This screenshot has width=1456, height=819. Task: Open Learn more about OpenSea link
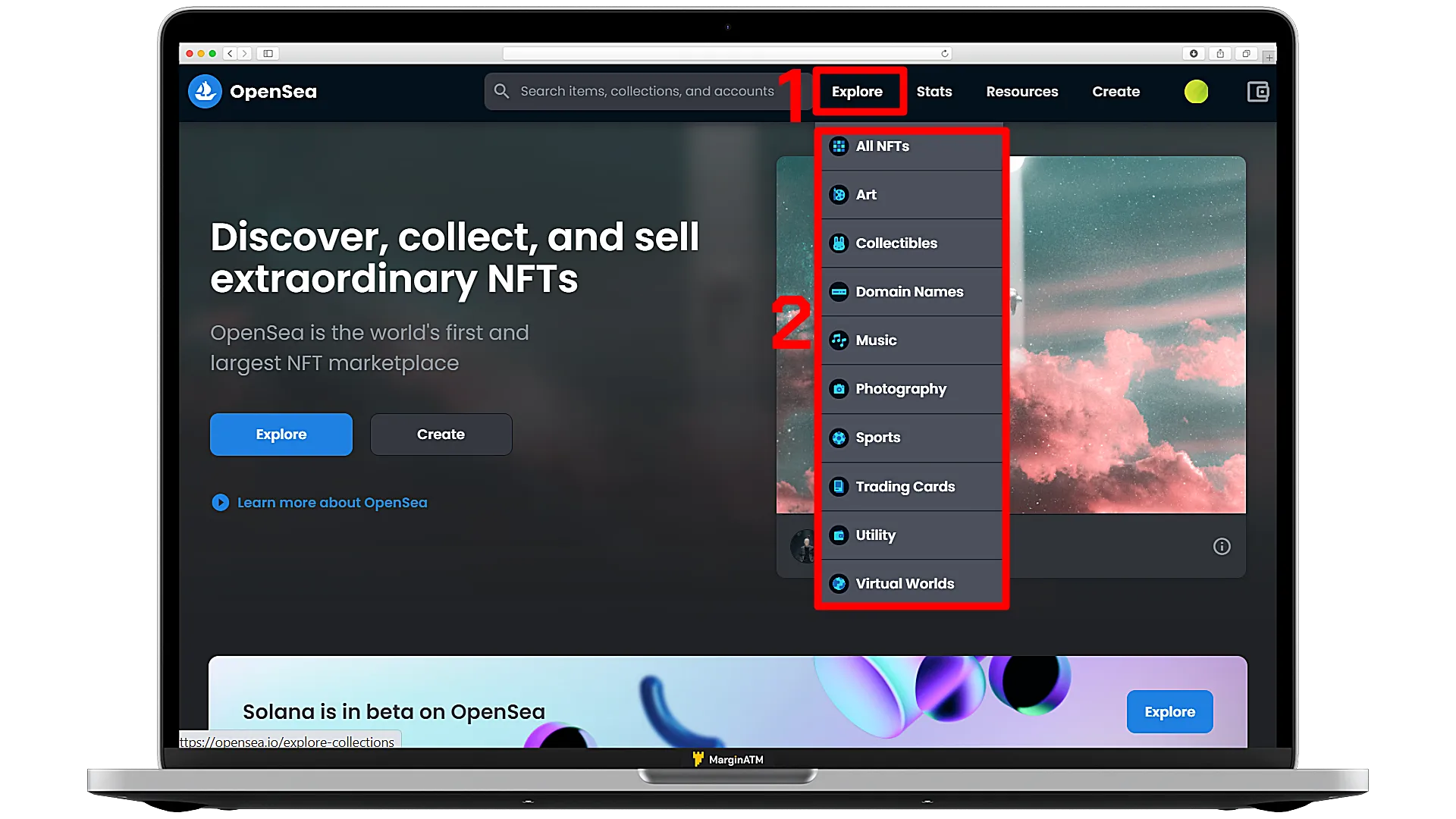pyautogui.click(x=332, y=503)
